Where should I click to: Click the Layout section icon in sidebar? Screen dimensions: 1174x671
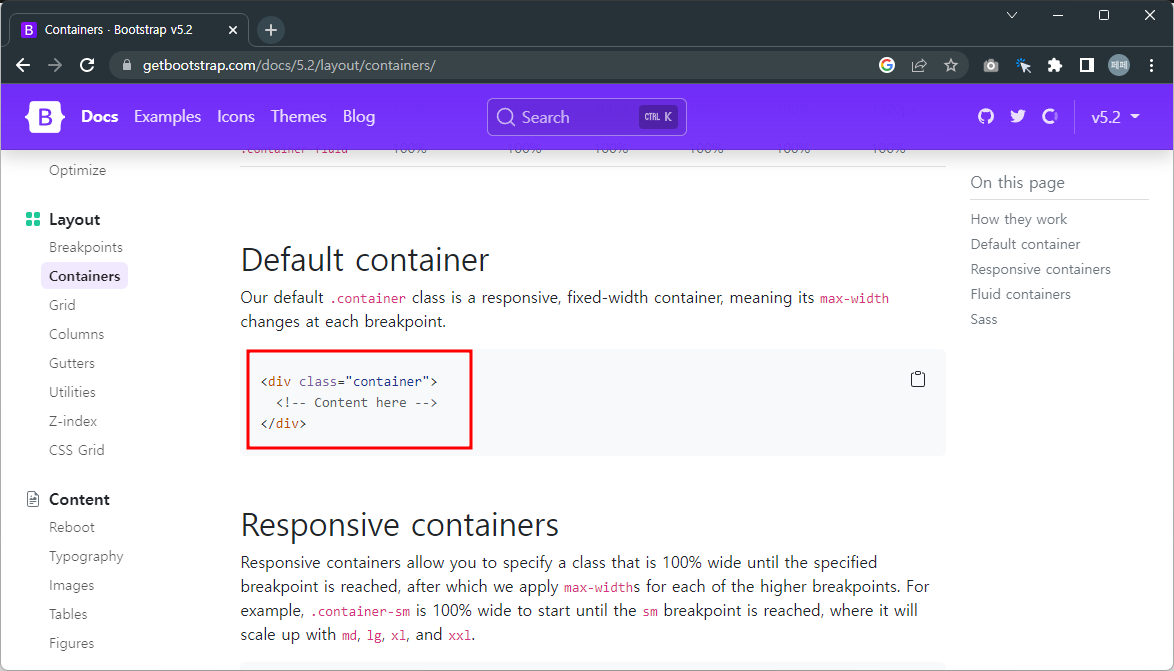[x=31, y=219]
